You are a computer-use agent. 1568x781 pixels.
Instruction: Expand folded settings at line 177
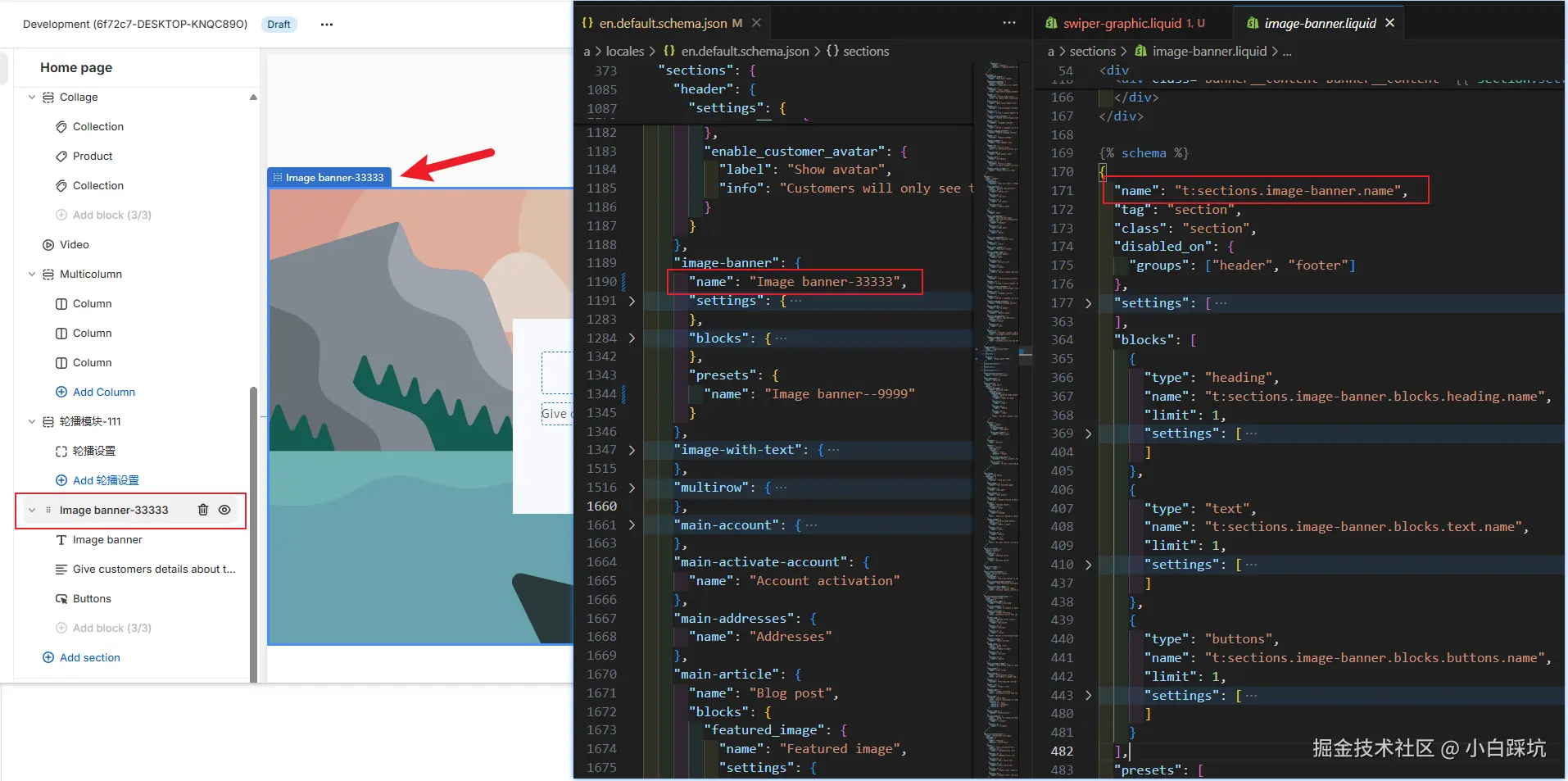(x=1088, y=303)
